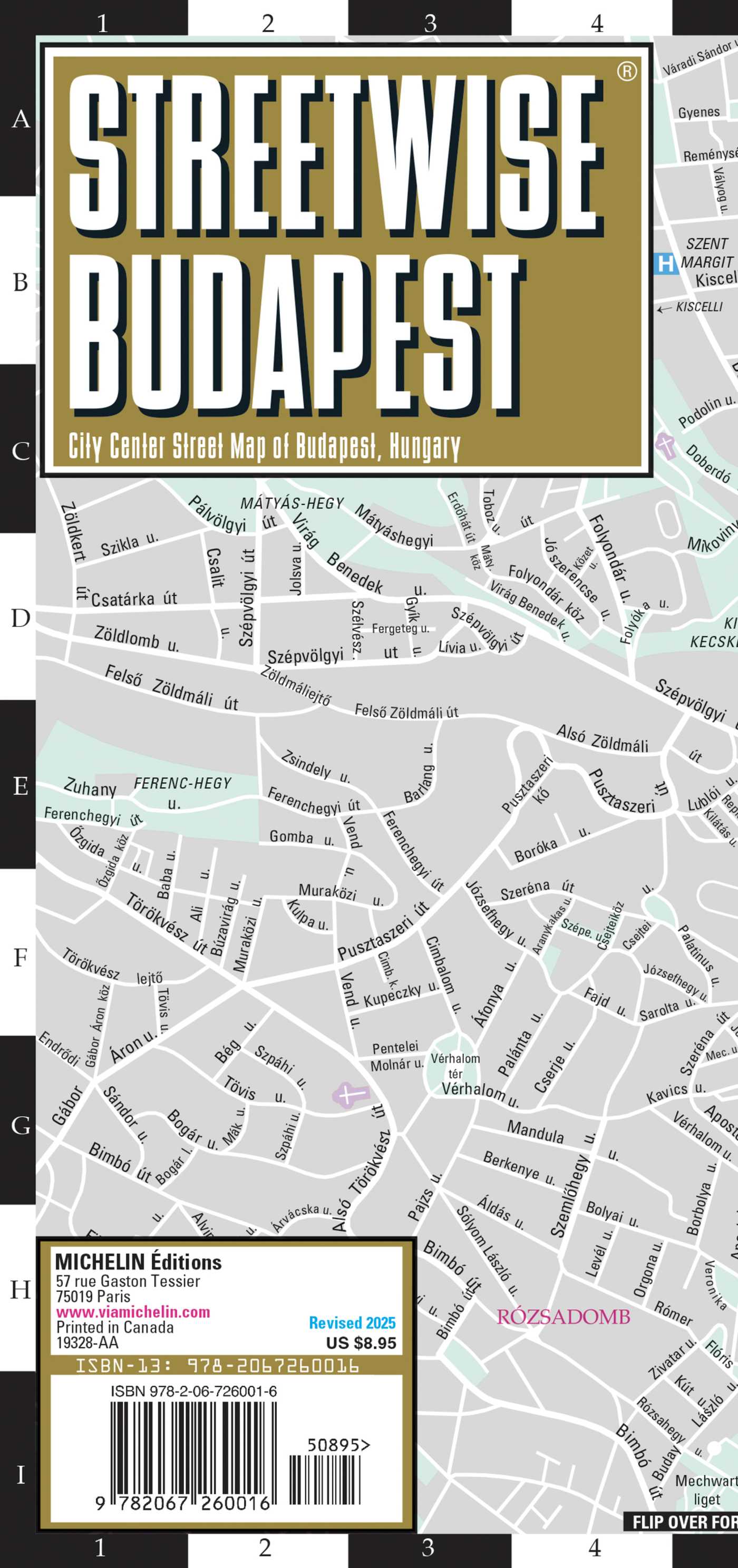
Task: Click the US $8.95 price
Action: tap(361, 1343)
